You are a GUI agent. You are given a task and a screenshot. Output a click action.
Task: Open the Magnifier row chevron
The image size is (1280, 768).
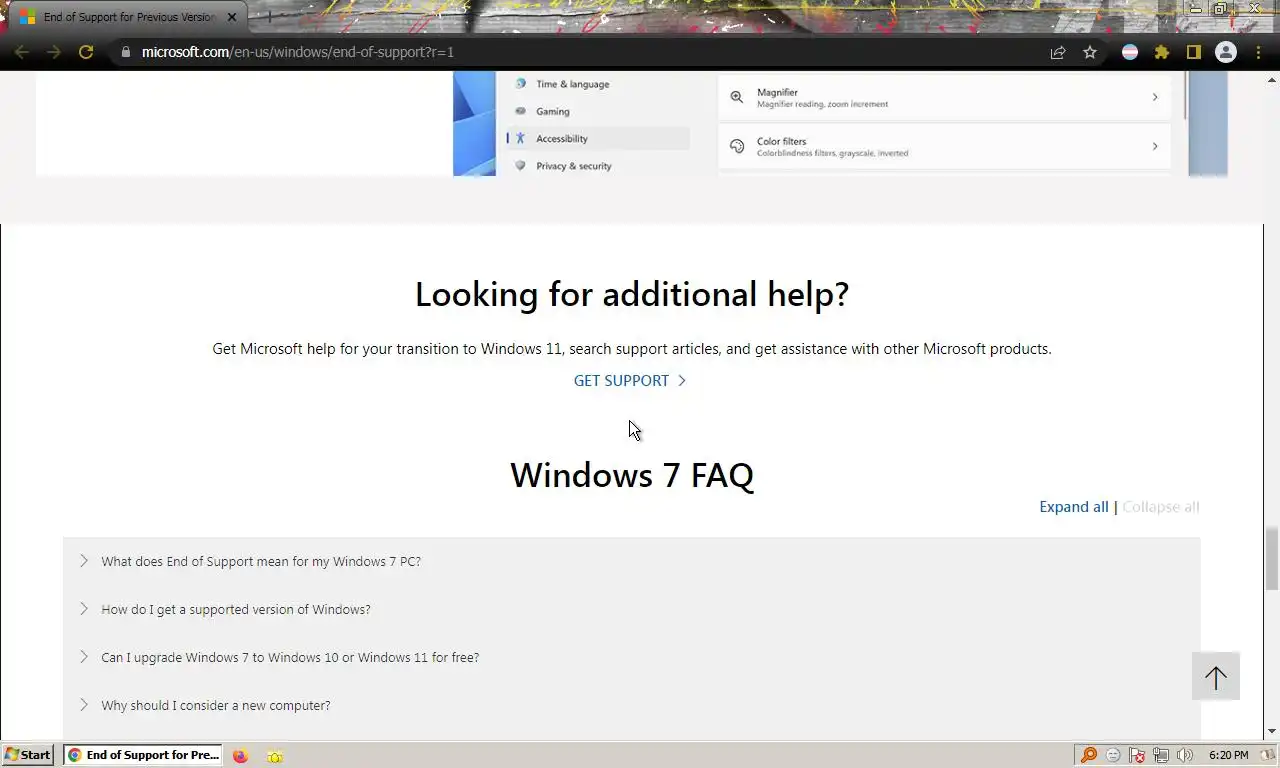tap(1154, 97)
